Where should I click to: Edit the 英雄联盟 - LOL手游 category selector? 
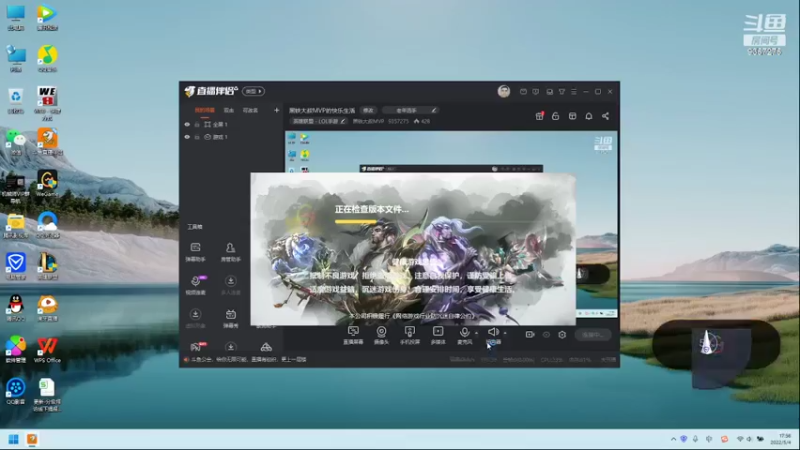coord(319,121)
